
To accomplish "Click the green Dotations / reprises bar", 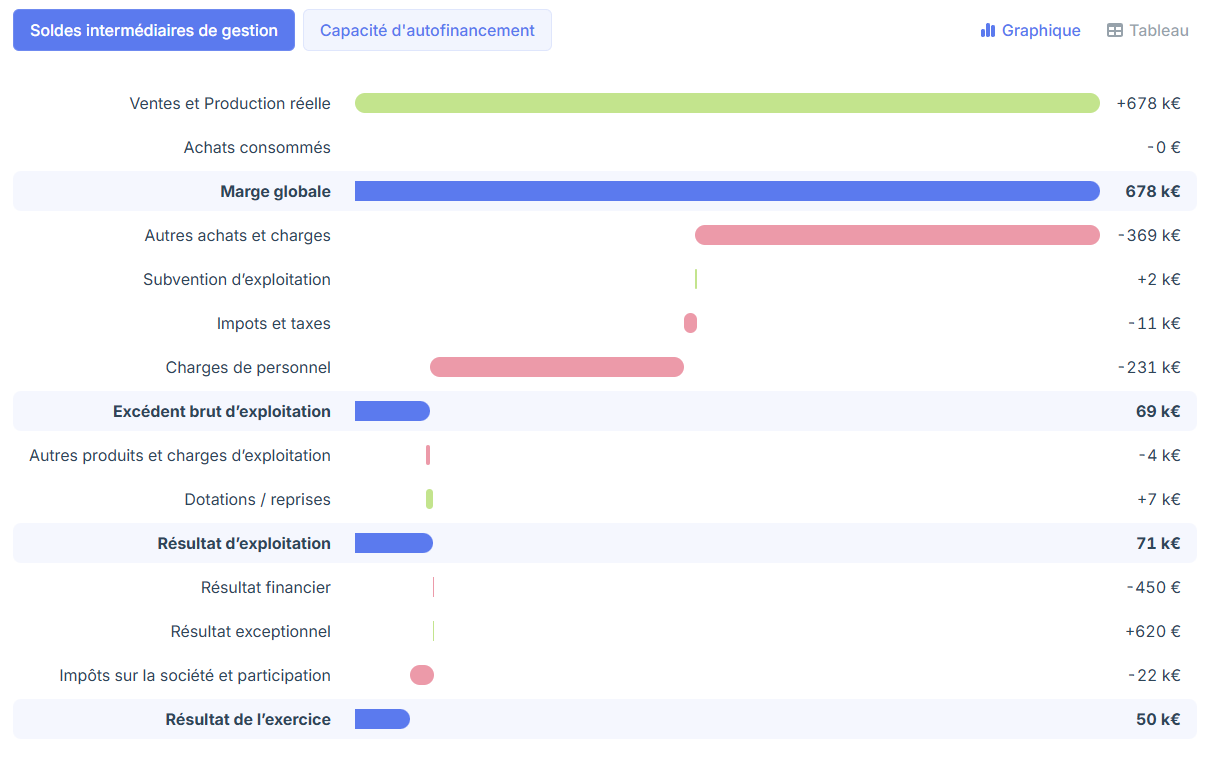I will [x=429, y=499].
